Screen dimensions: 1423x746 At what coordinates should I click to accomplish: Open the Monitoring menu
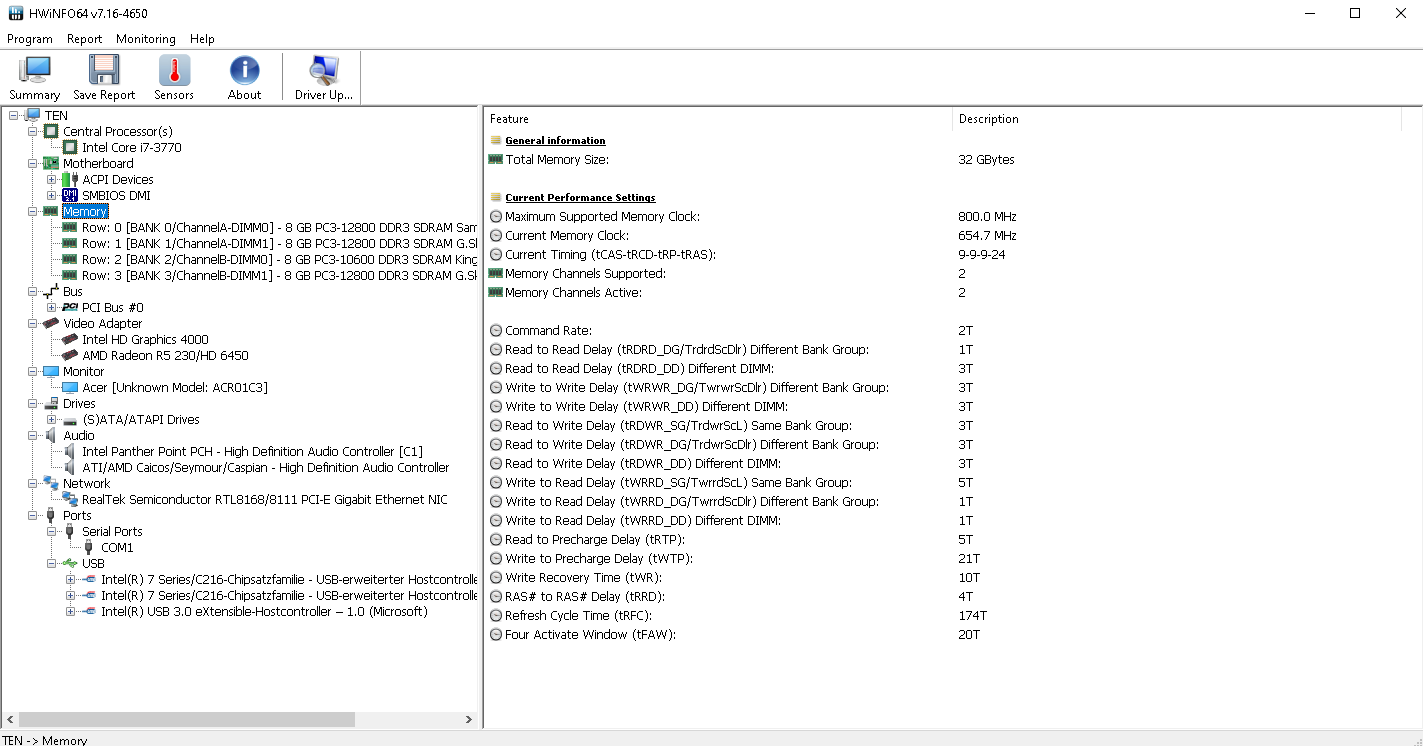click(x=145, y=39)
